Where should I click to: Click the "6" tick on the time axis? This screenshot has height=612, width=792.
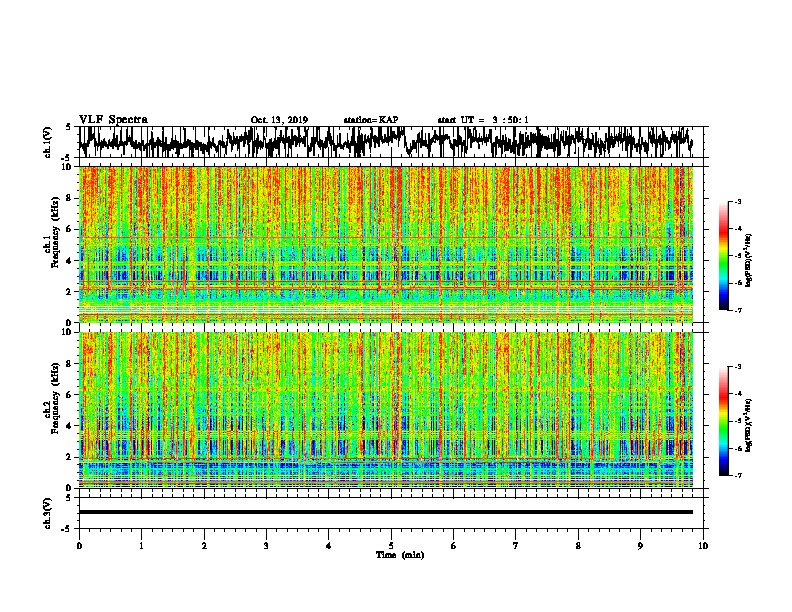pyautogui.click(x=454, y=546)
